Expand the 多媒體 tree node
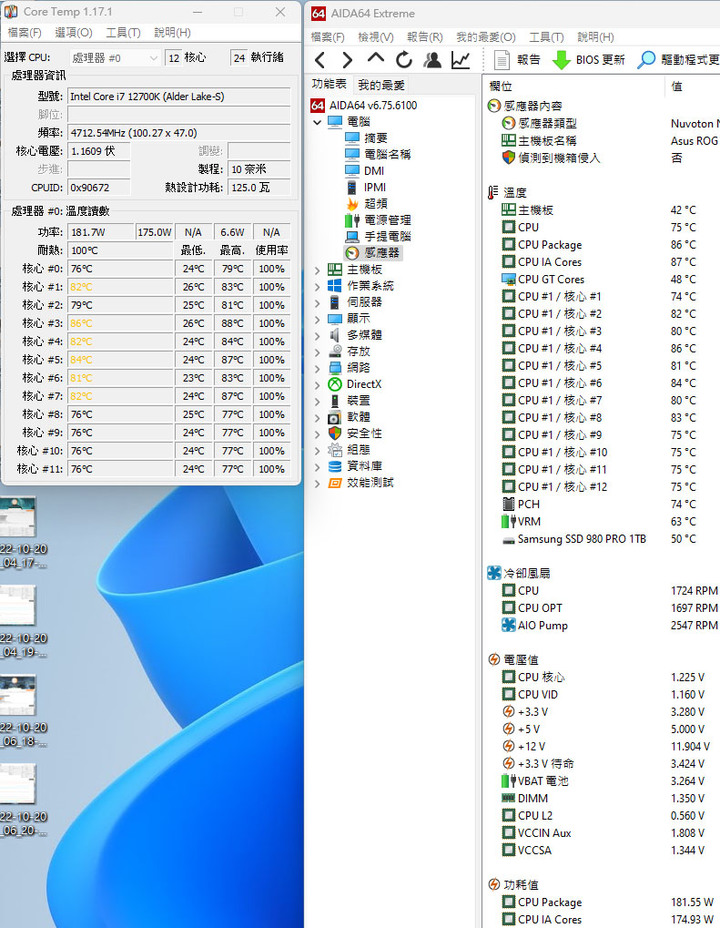Image resolution: width=720 pixels, height=928 pixels. point(317,336)
